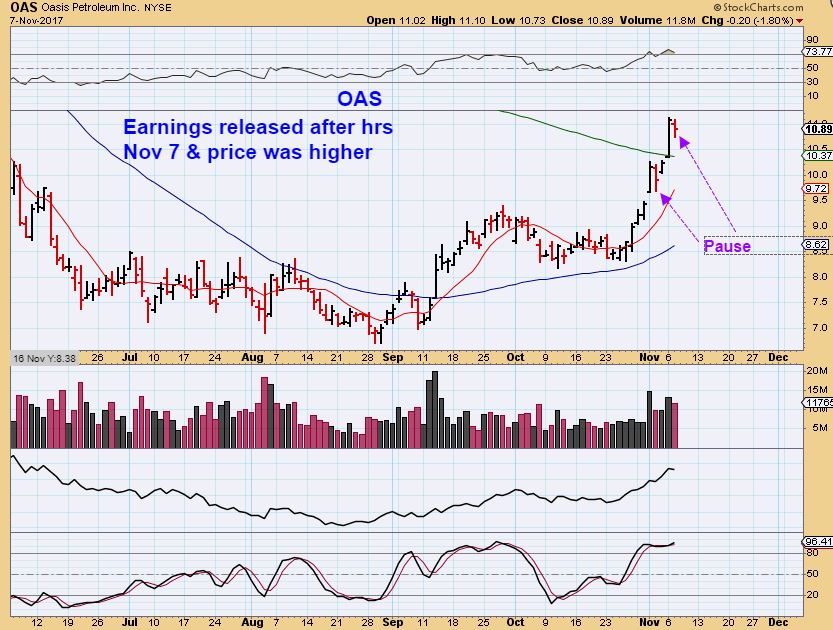
Task: Click the RSI 73.77 value tag
Action: pyautogui.click(x=818, y=52)
